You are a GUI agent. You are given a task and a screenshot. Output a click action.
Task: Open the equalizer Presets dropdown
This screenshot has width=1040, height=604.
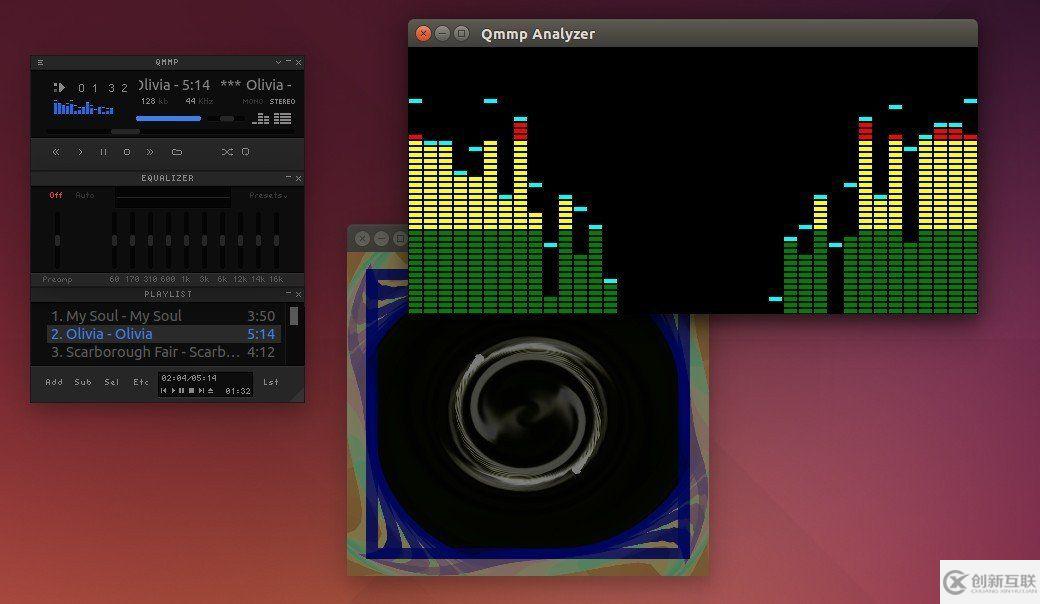268,196
